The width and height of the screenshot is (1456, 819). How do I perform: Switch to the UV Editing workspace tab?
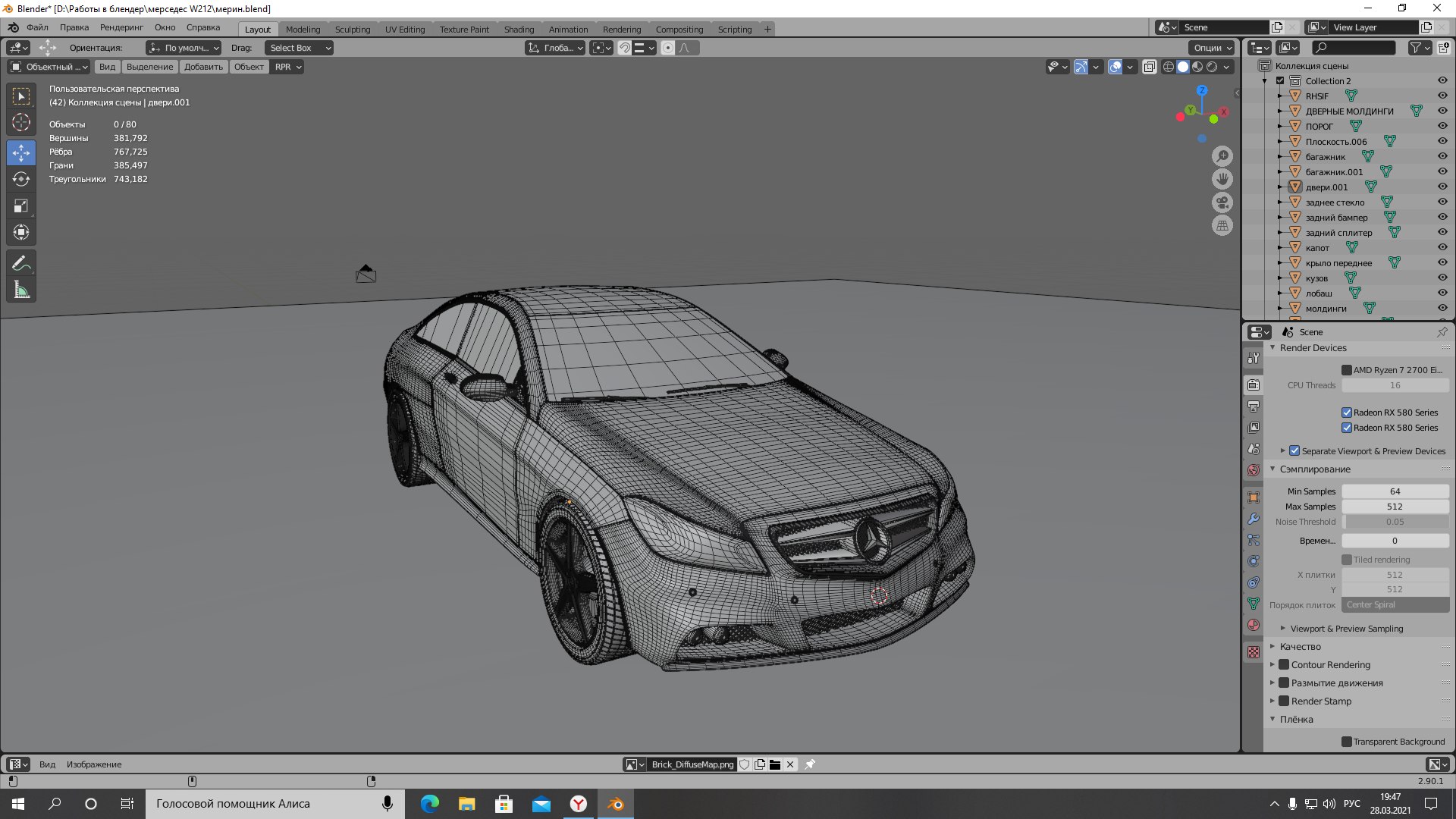click(x=405, y=30)
